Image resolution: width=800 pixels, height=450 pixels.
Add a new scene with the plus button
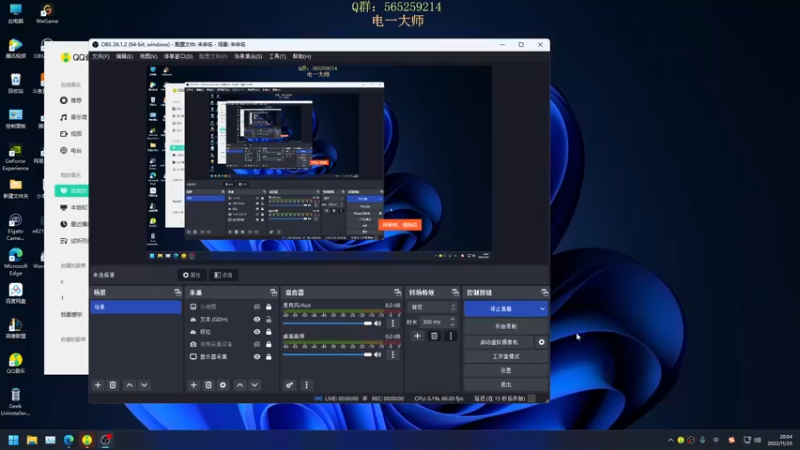(x=98, y=385)
